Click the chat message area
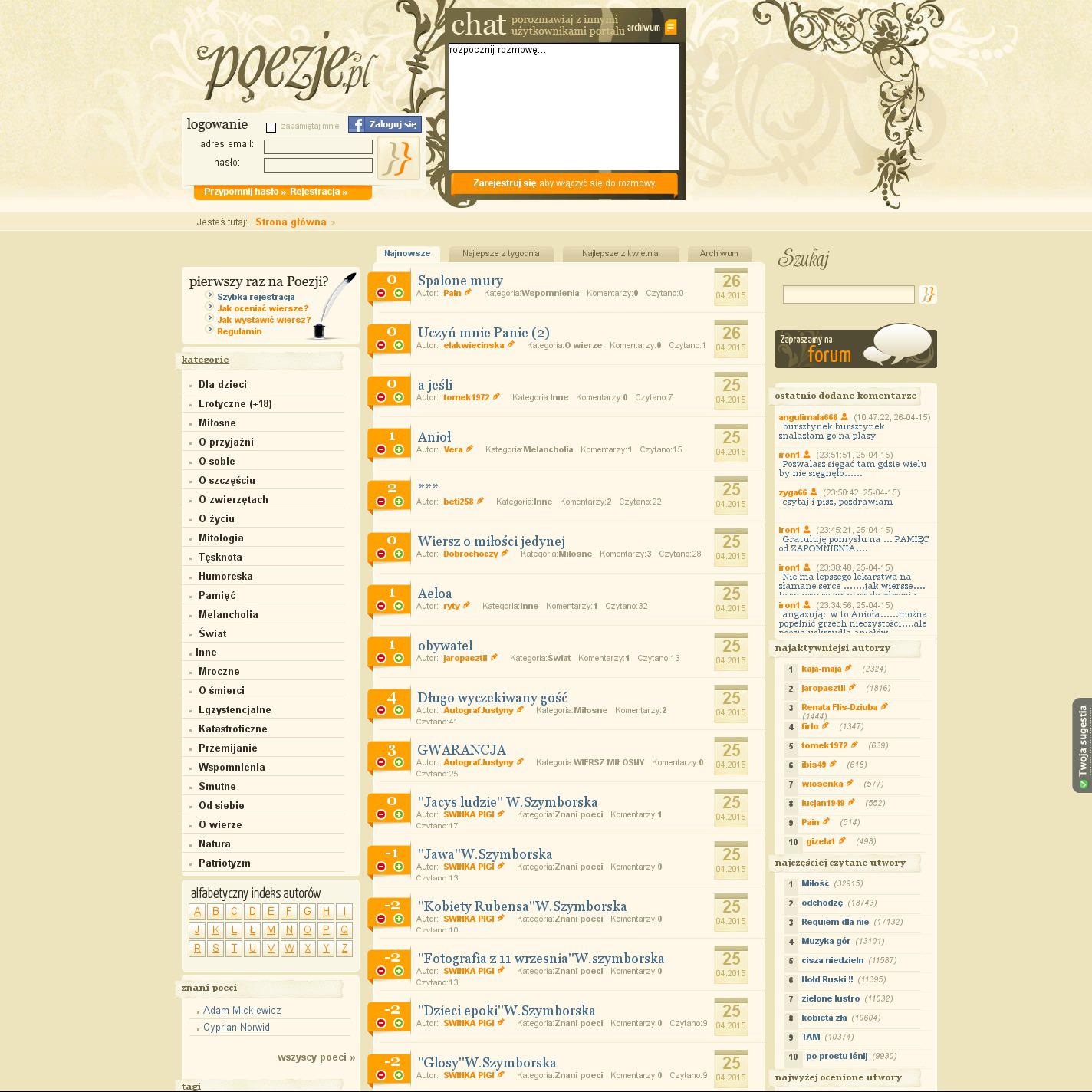The image size is (1092, 1092). coord(564,107)
